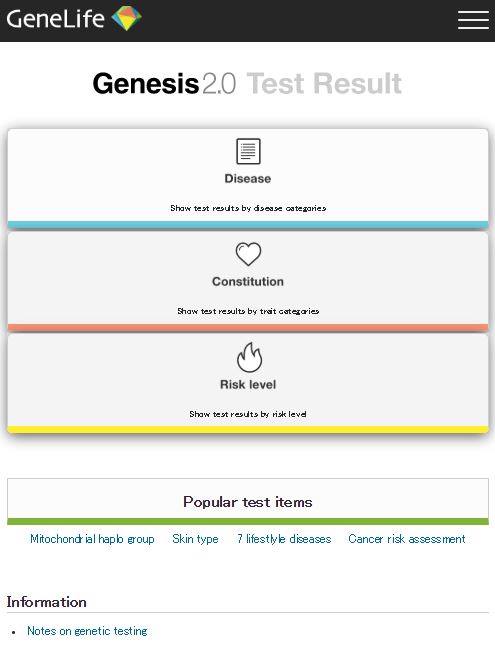
Task: Open the Skin type link
Action: [x=195, y=539]
